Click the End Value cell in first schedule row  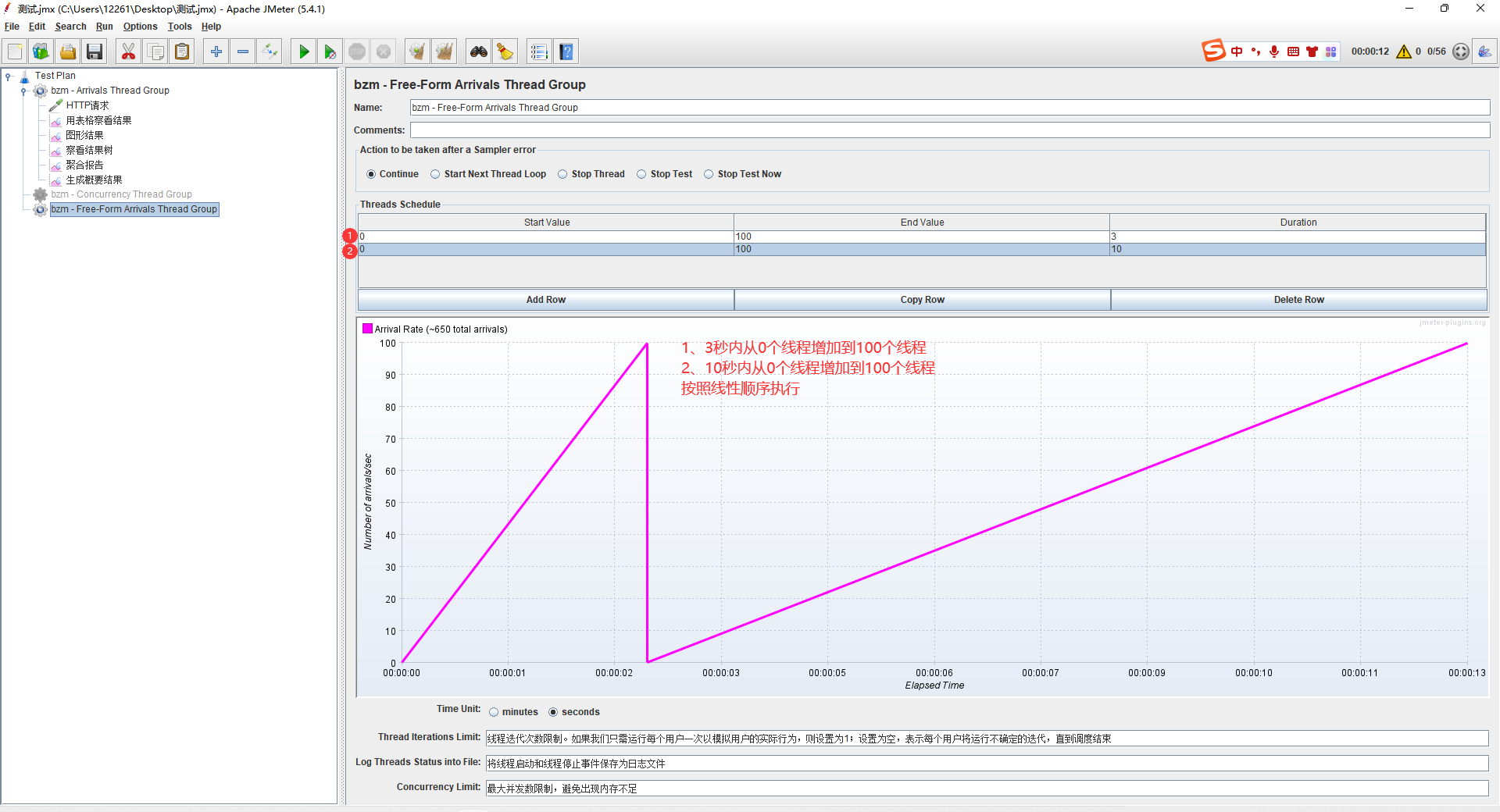[922, 237]
